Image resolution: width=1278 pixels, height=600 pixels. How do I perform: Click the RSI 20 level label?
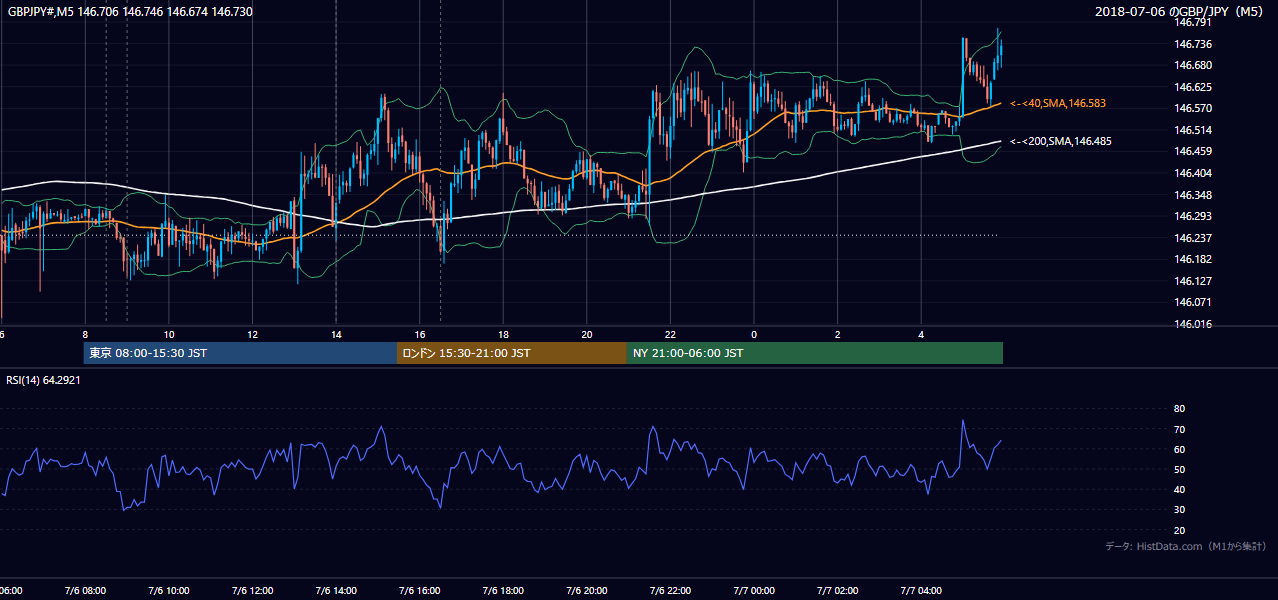(1180, 530)
